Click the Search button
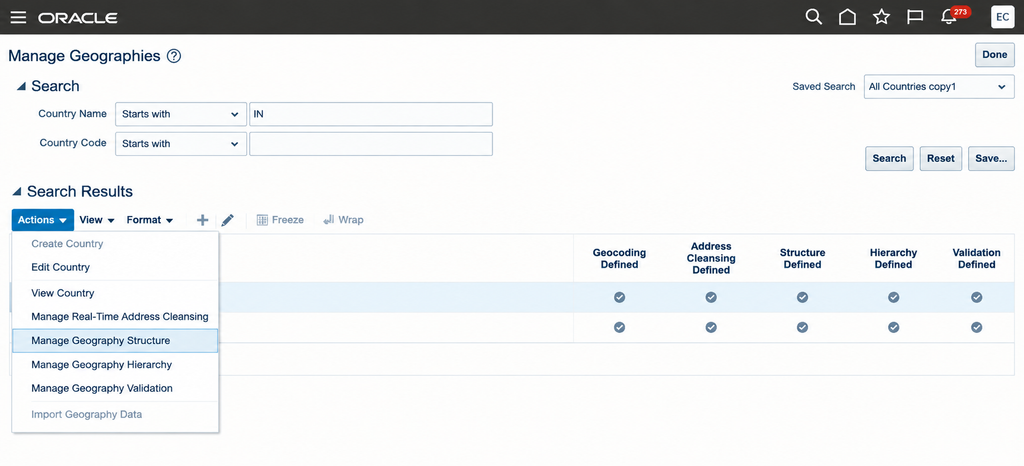This screenshot has height=466, width=1024. (889, 159)
